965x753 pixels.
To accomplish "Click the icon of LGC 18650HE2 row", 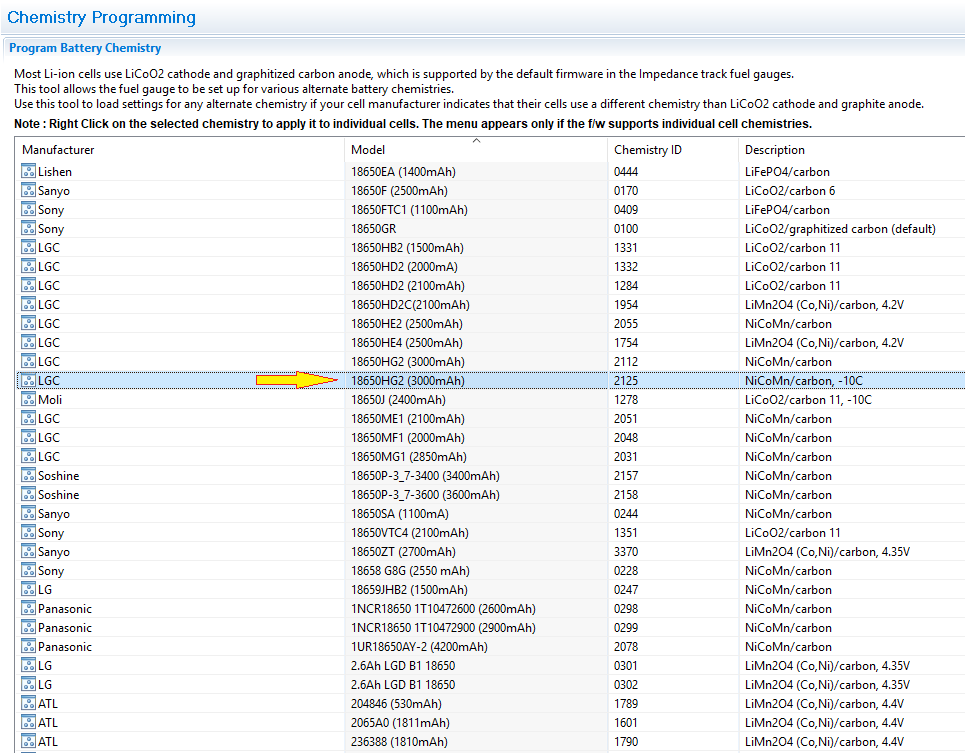I will pos(28,323).
